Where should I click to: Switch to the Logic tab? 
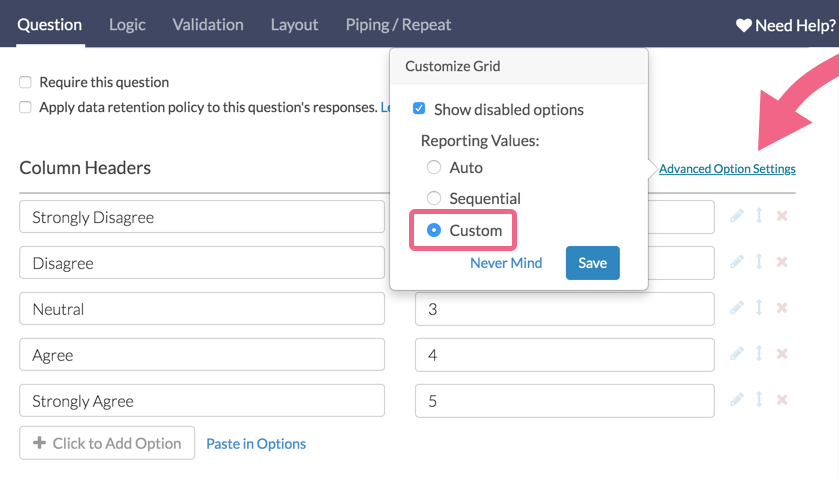[x=127, y=24]
